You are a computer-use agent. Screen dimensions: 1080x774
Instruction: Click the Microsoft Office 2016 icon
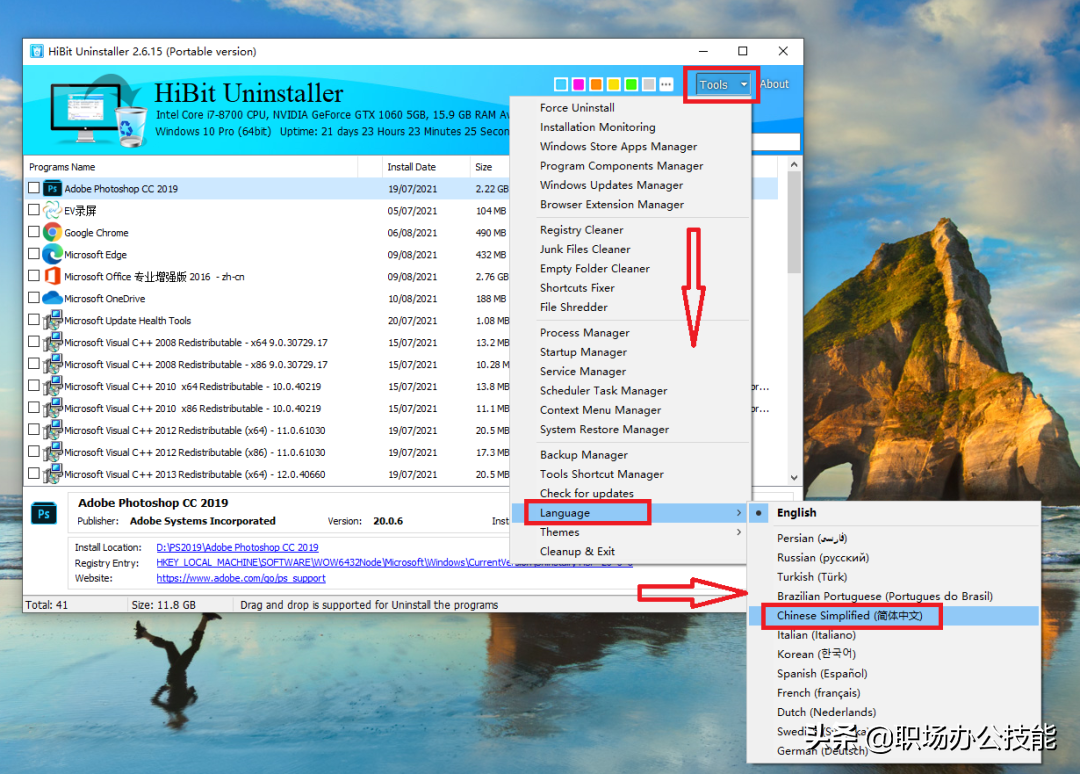52,277
